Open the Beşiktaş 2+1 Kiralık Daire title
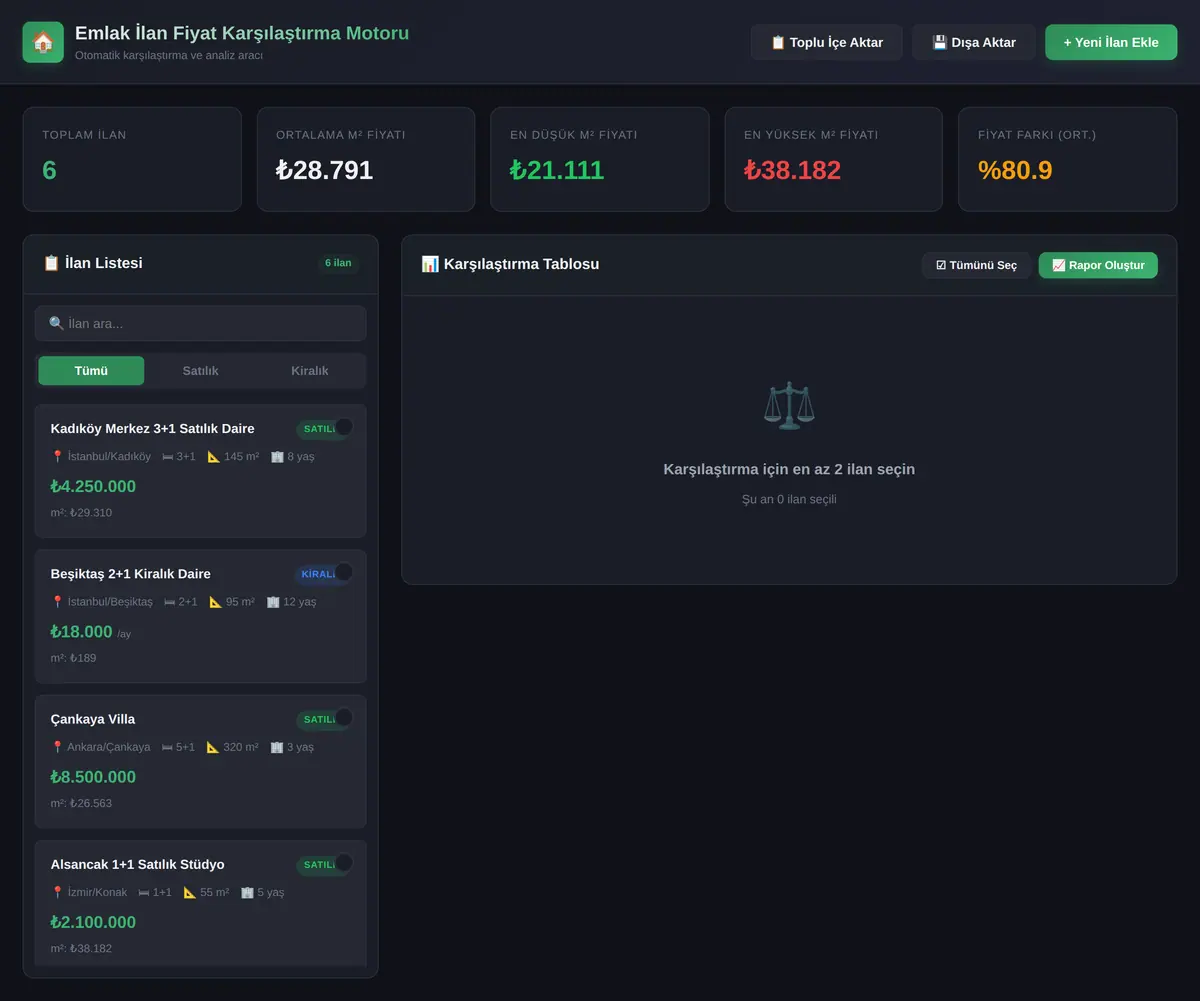The image size is (1200, 1001). pyautogui.click(x=131, y=574)
